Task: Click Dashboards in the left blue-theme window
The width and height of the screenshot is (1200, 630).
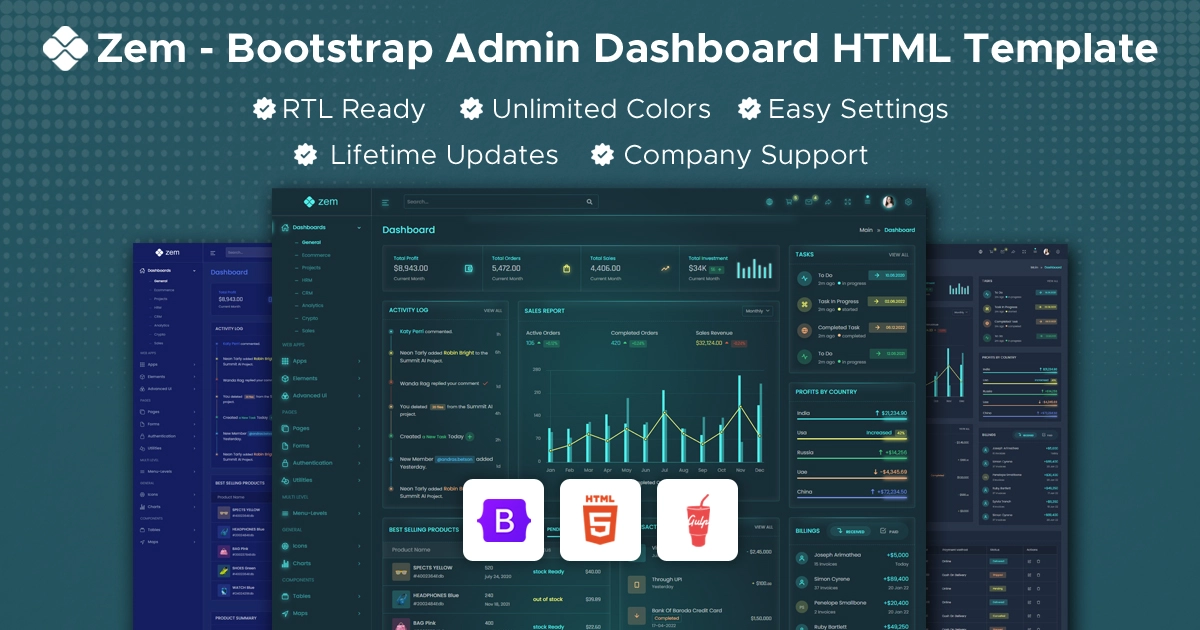Action: 158,271
